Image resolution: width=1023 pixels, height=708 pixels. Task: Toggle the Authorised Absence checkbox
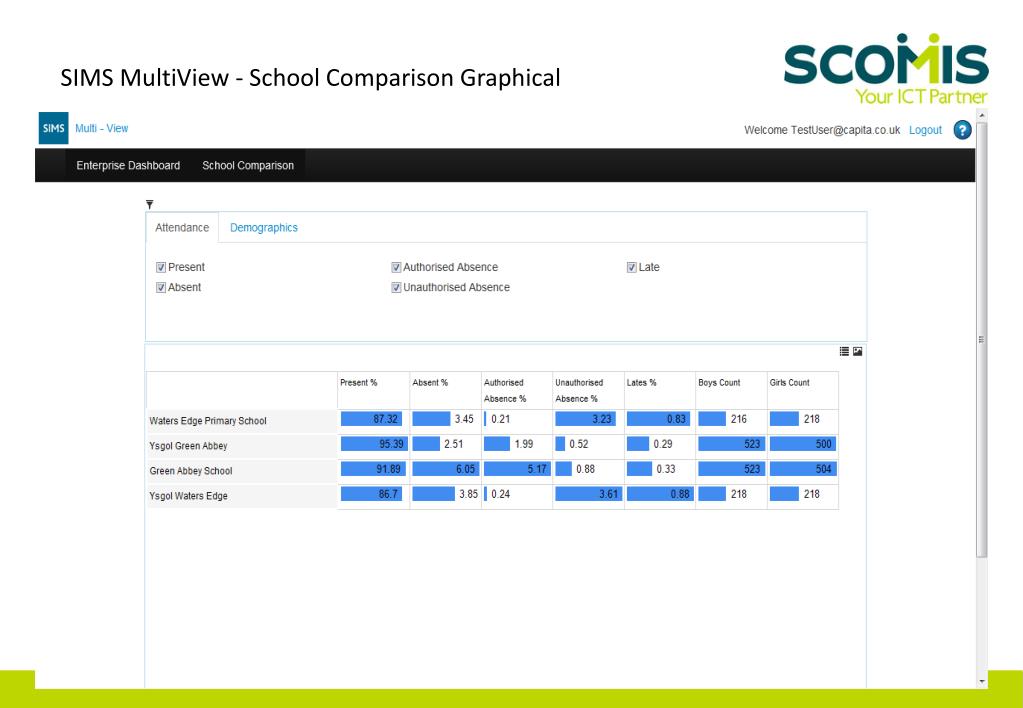[396, 268]
